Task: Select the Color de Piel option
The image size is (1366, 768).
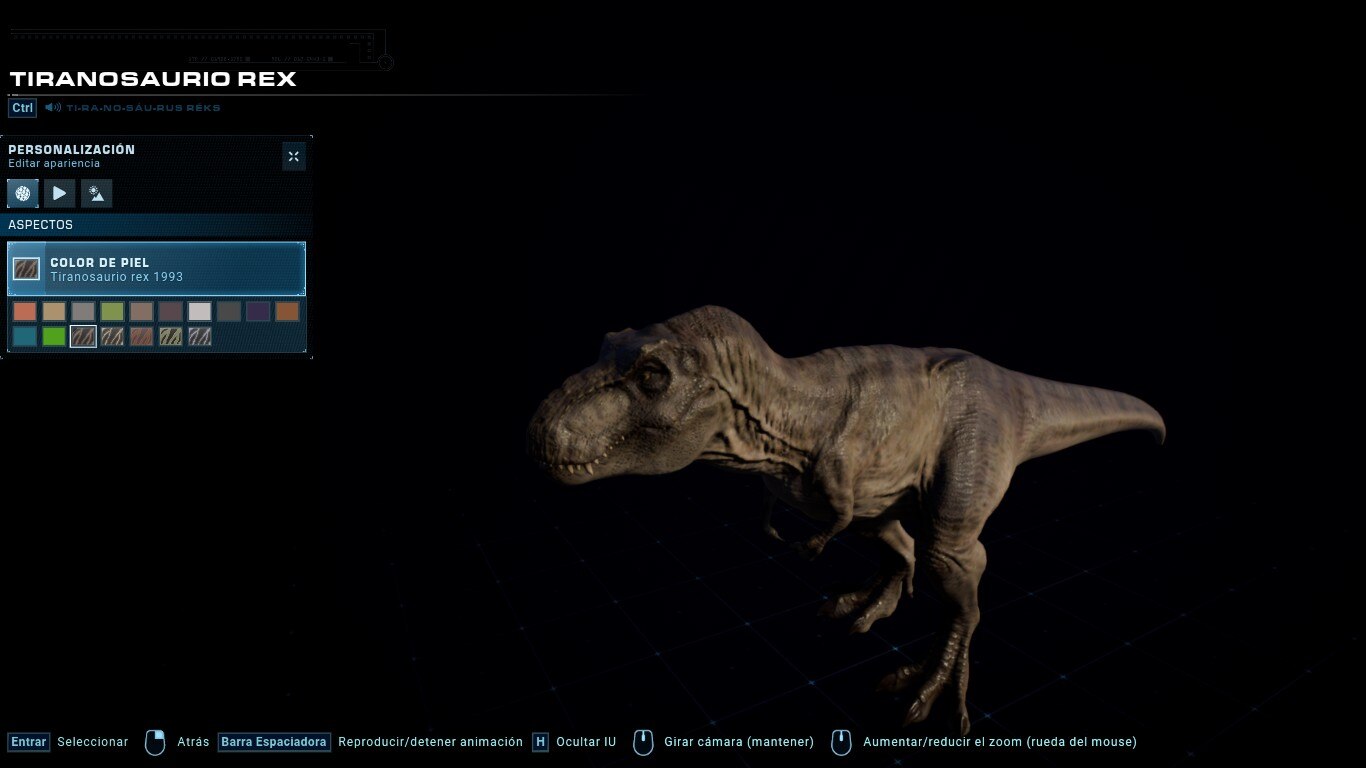Action: pos(156,269)
